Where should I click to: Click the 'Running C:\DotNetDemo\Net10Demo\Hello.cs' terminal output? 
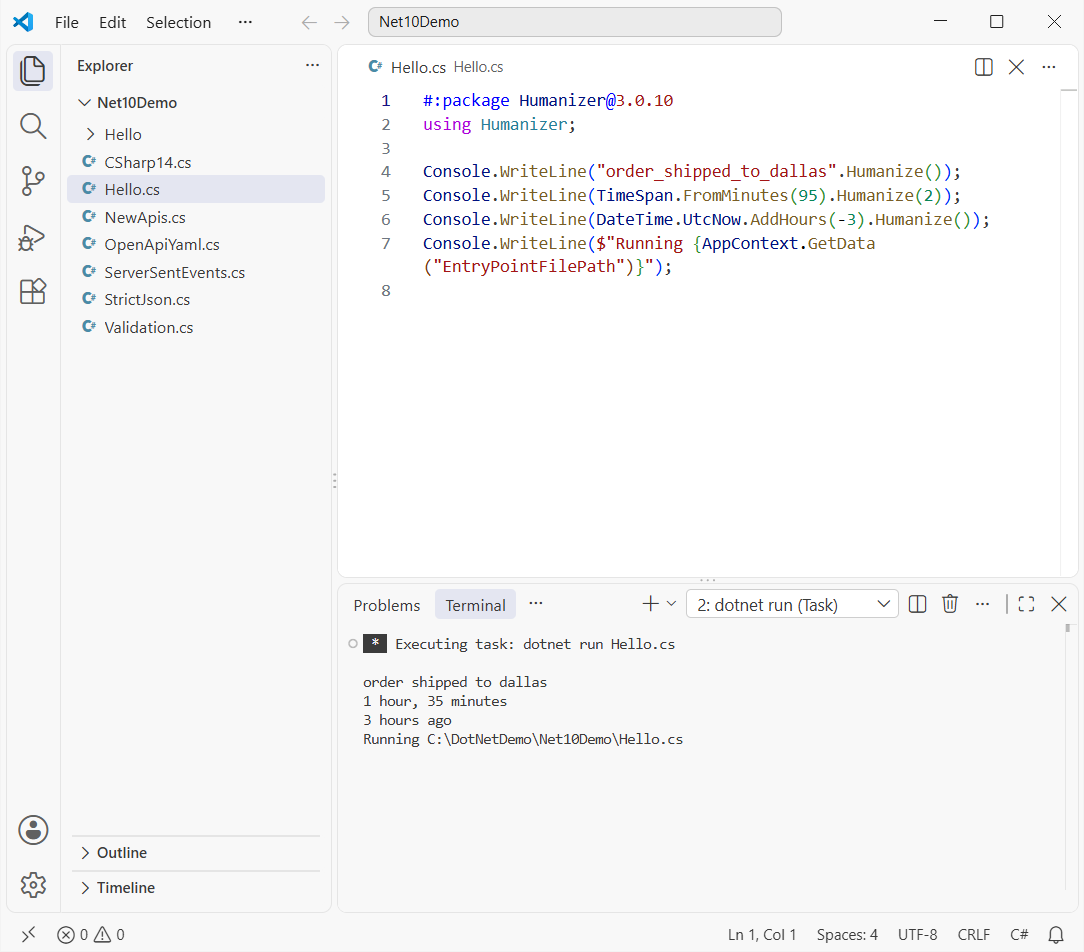pos(523,739)
